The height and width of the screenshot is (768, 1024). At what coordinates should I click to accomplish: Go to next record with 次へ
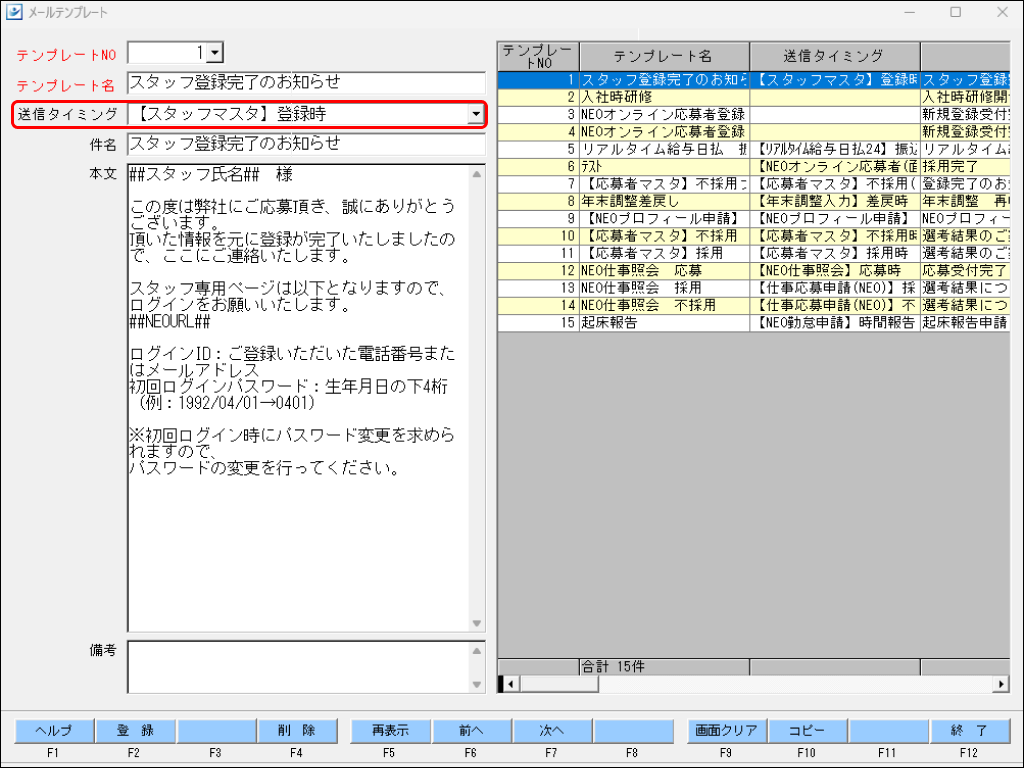click(552, 731)
